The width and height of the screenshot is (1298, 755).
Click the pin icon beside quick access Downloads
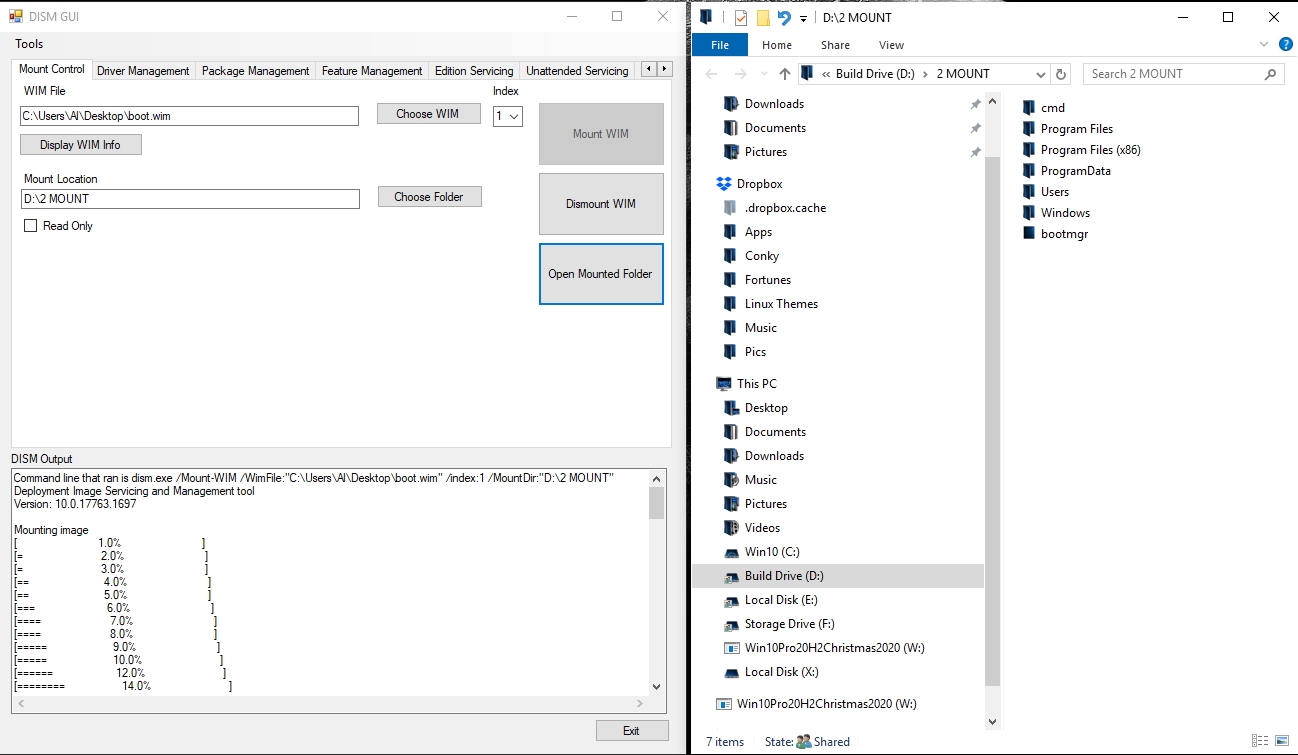975,104
